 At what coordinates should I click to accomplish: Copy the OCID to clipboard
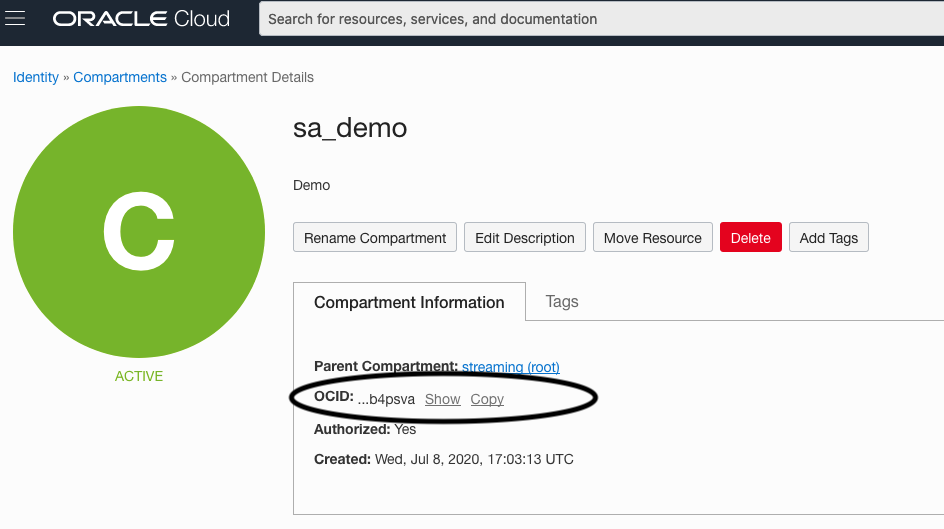click(487, 399)
